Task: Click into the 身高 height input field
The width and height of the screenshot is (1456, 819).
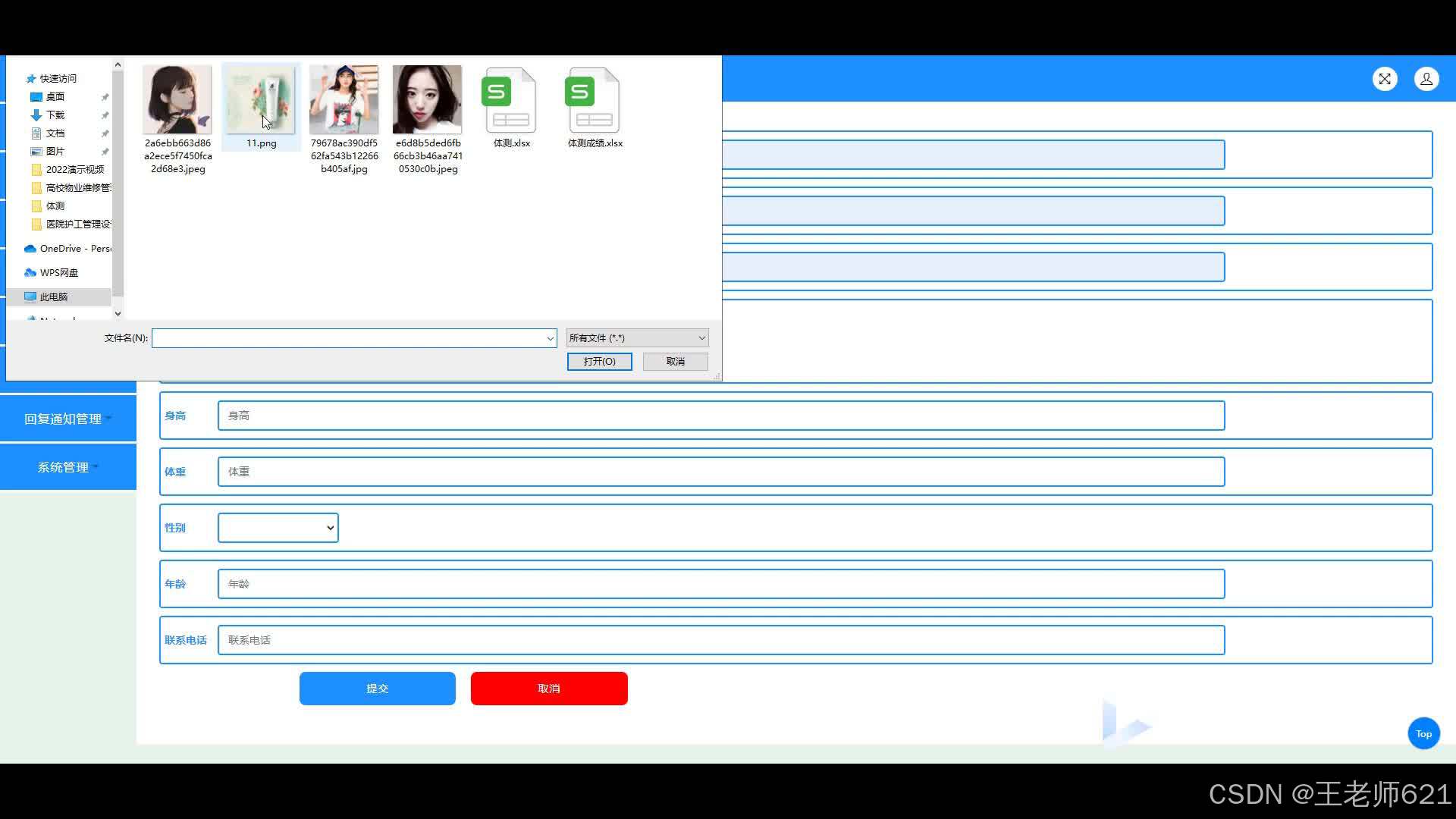Action: [720, 416]
